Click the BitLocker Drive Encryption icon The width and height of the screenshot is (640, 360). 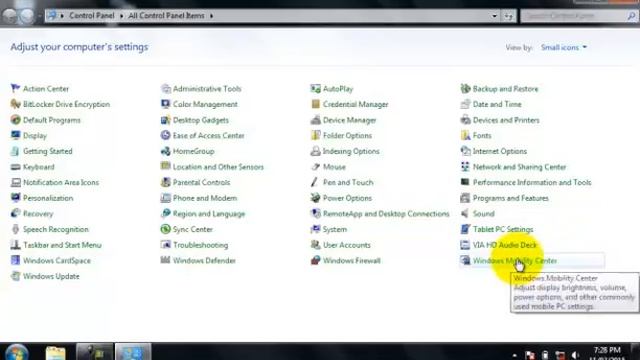coord(16,104)
